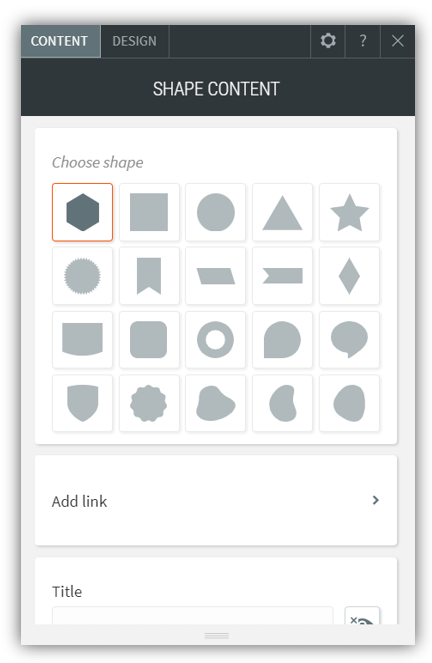Open help question mark

[x=363, y=41]
